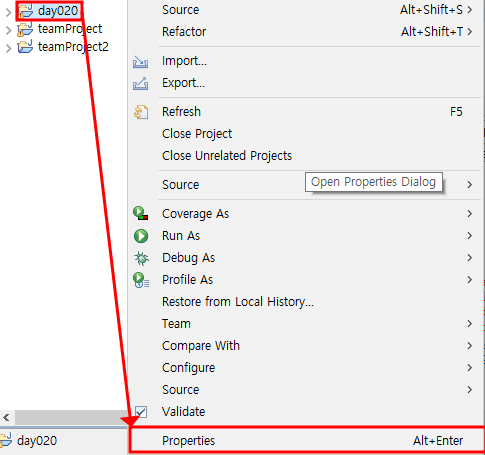This screenshot has width=485, height=455.
Task: Choose Close Unrelated Projects
Action: (306, 156)
